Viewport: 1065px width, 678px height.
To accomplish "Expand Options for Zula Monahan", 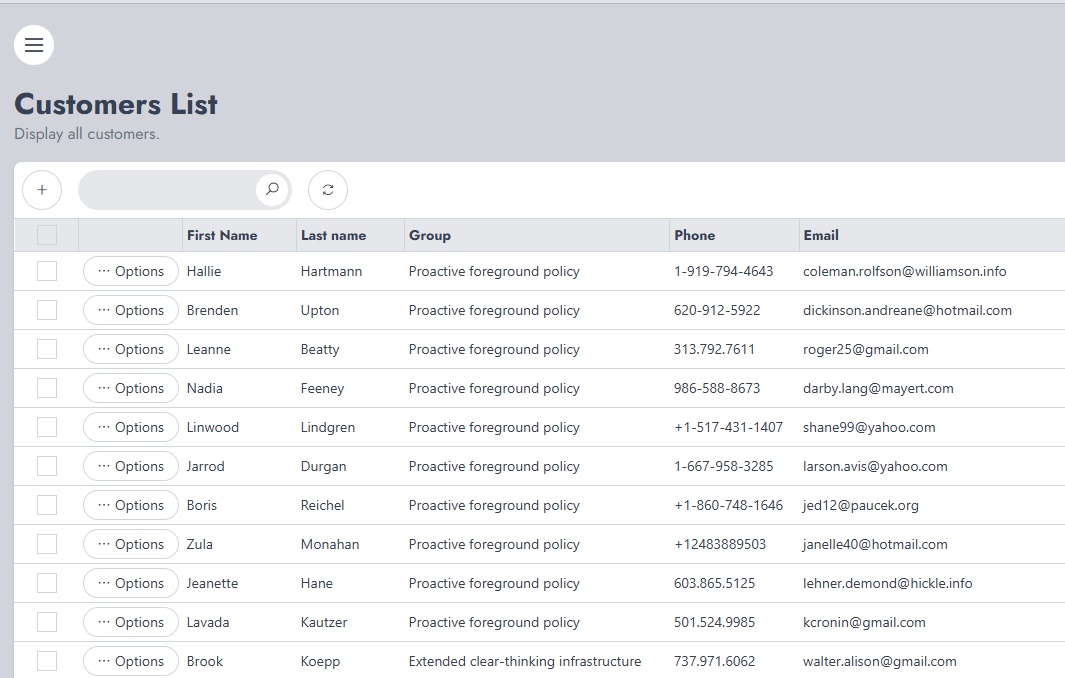I will [x=131, y=544].
